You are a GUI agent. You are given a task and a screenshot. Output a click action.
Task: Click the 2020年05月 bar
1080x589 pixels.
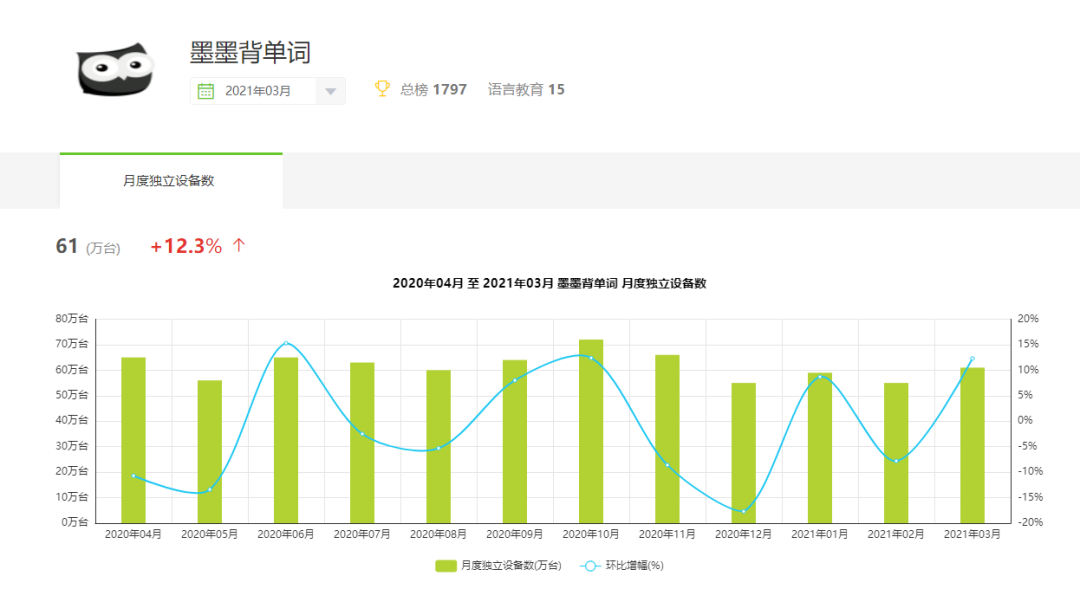tap(209, 451)
